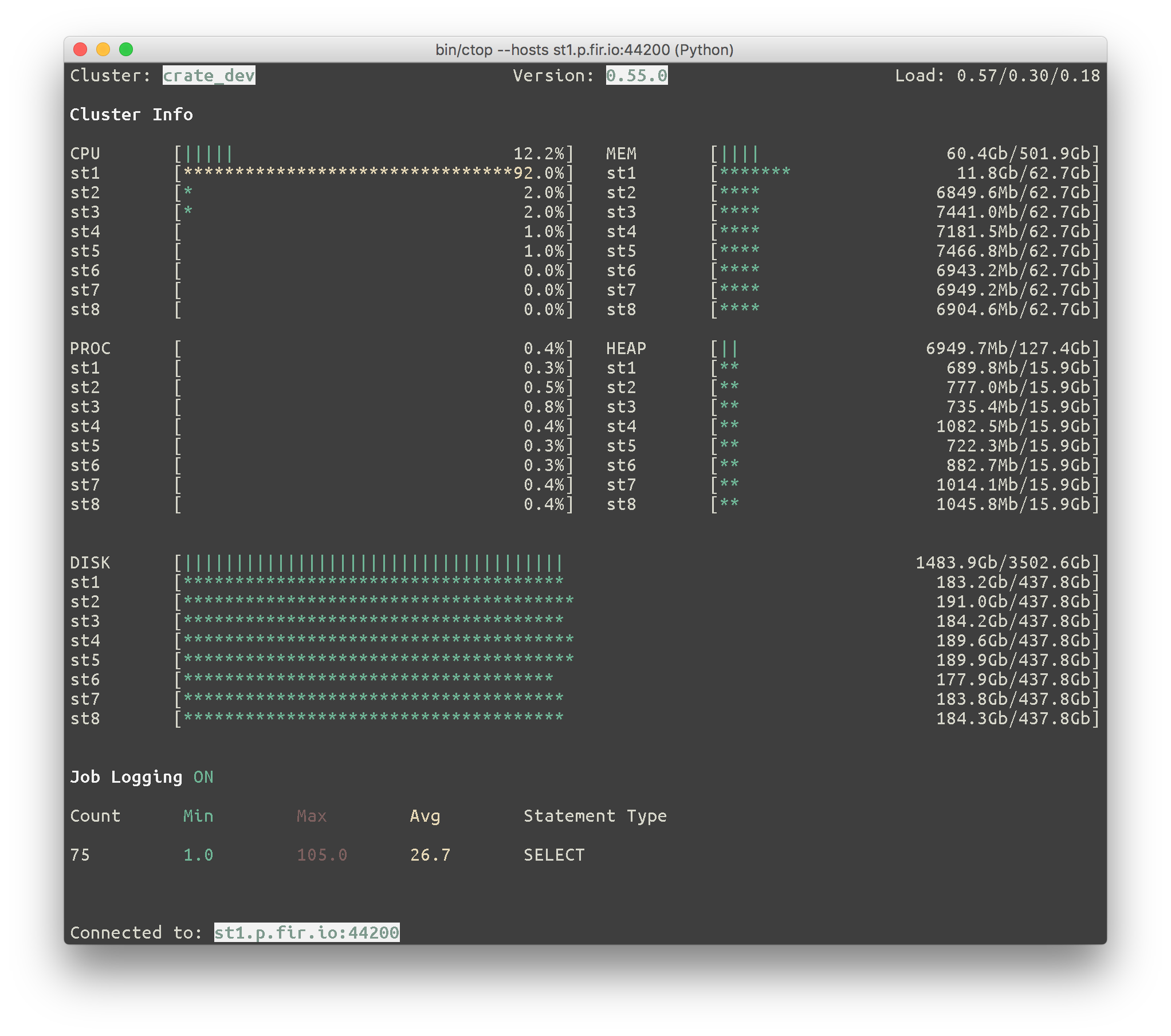Viewport: 1171px width, 1036px height.
Task: Click the Statement Type column header
Action: coord(595,816)
